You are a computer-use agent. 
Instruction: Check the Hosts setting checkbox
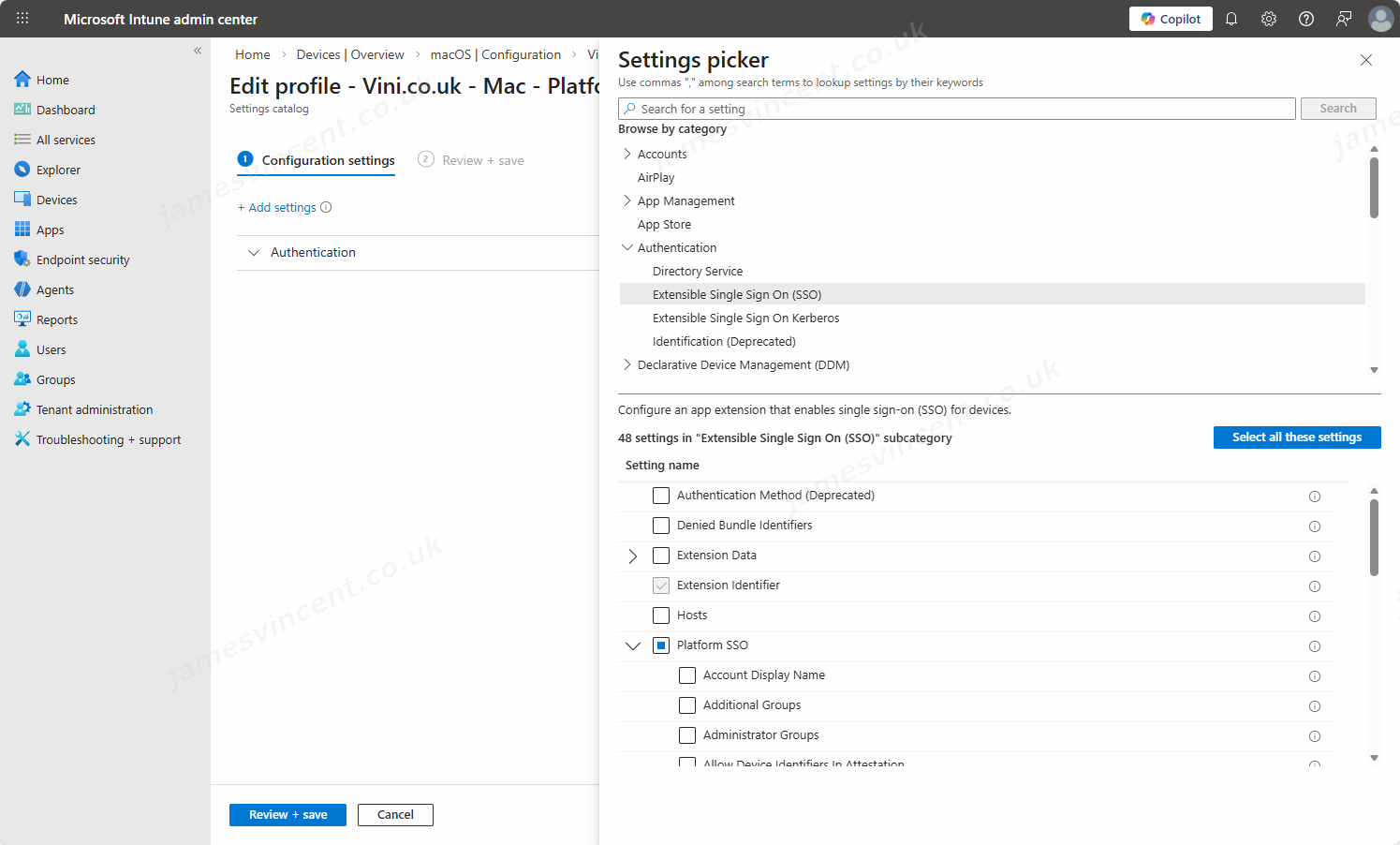[661, 615]
